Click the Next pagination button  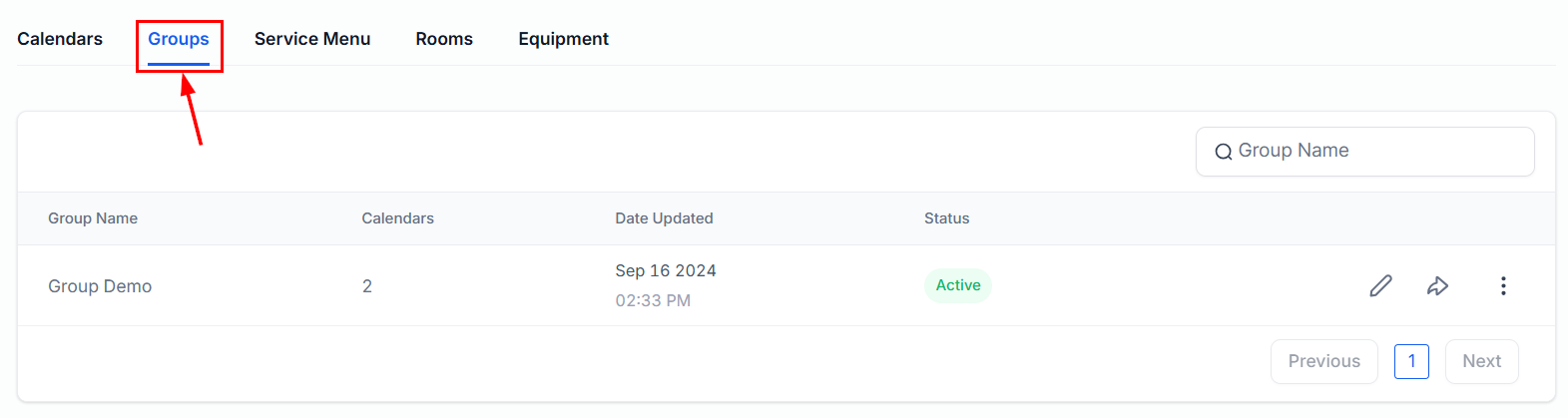[x=1481, y=361]
